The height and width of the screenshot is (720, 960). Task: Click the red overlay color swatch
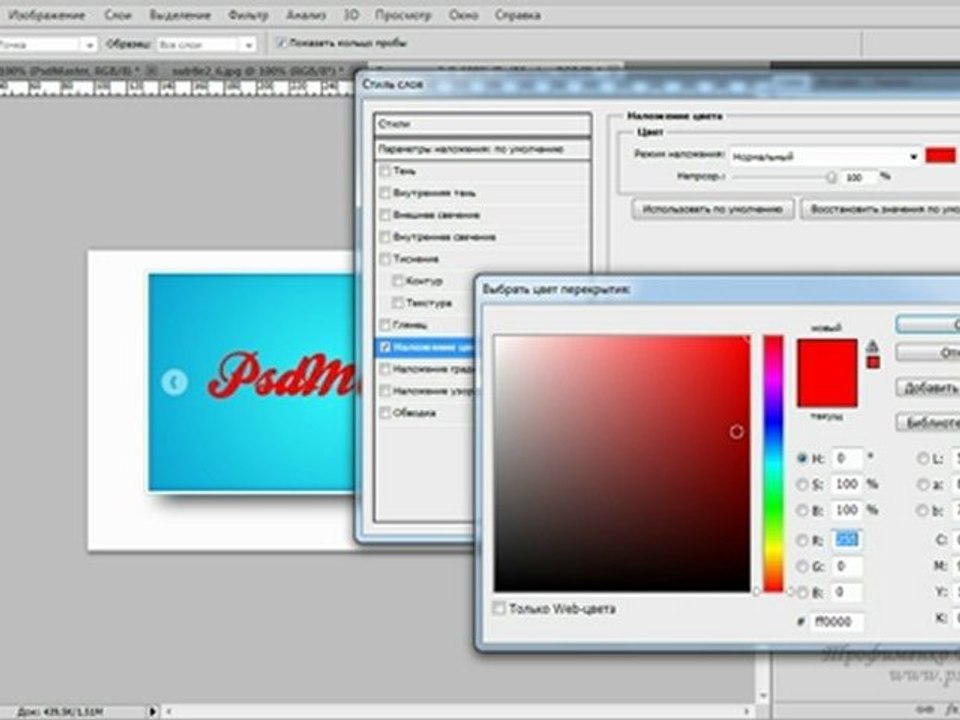click(940, 156)
